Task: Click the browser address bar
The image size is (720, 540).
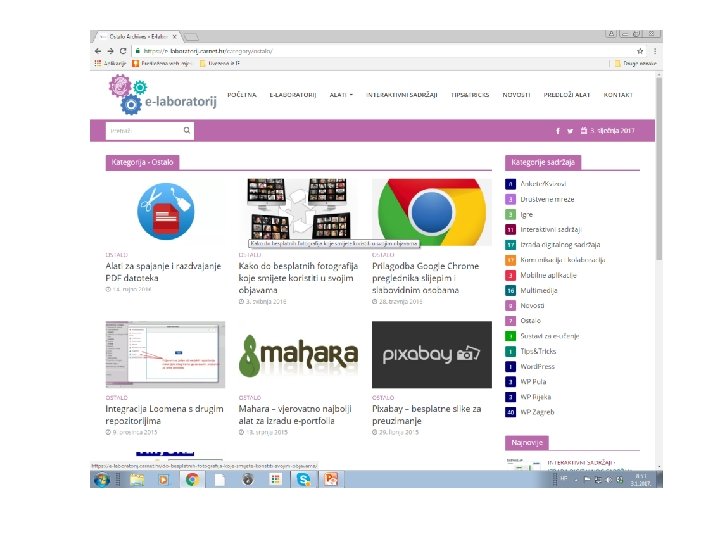Action: 386,51
